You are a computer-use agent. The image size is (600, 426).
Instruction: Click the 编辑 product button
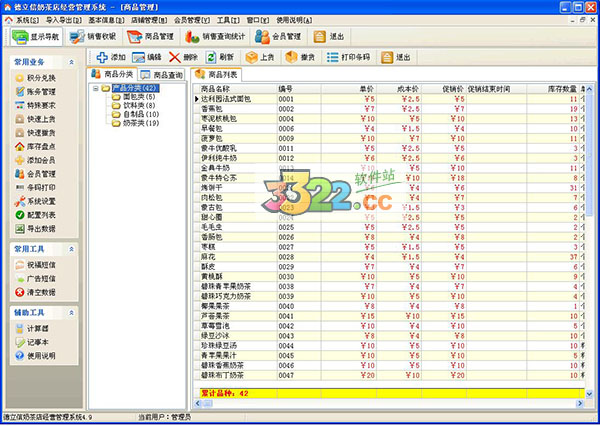click(147, 57)
